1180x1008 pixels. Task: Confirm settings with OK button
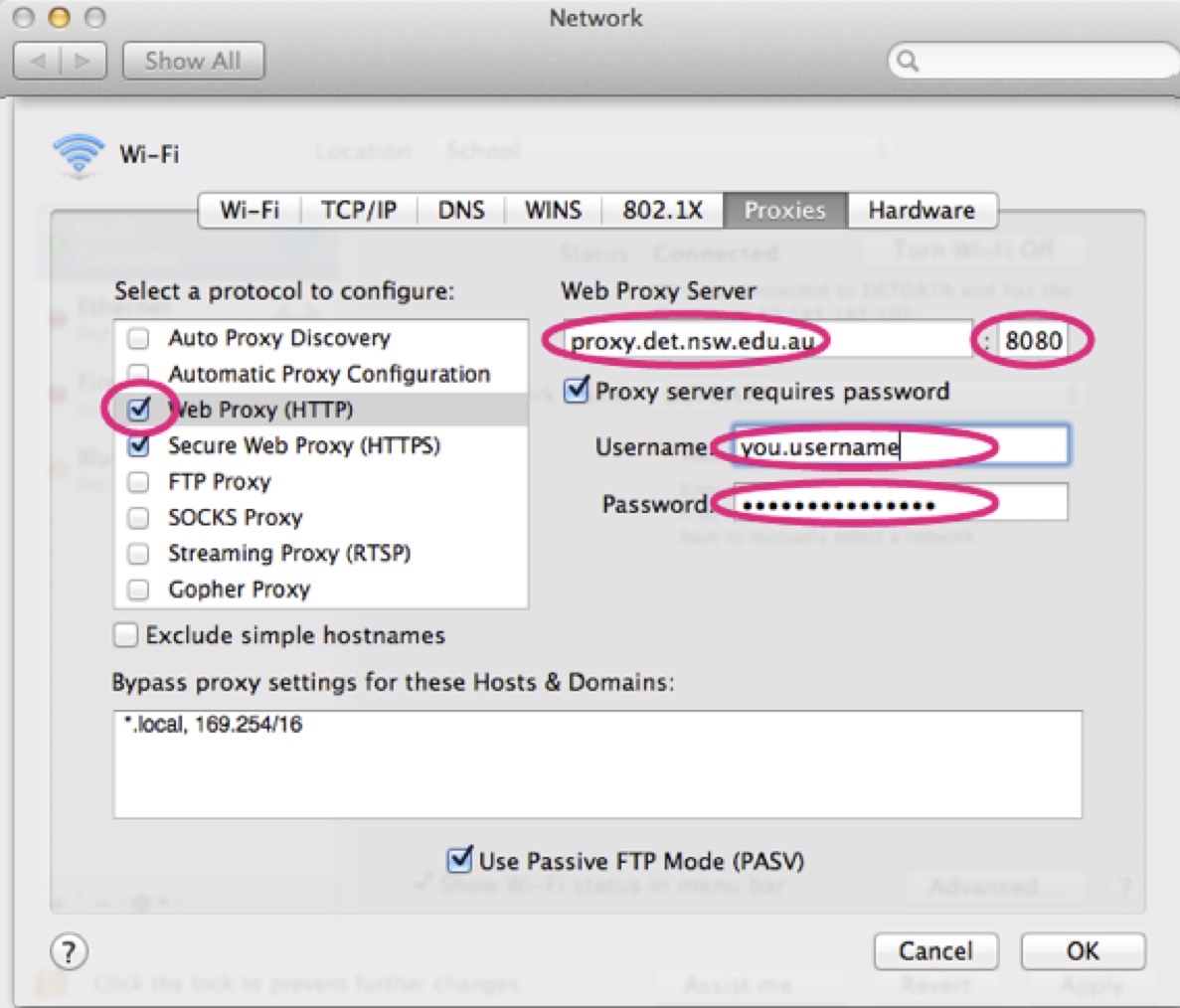pyautogui.click(x=1083, y=951)
